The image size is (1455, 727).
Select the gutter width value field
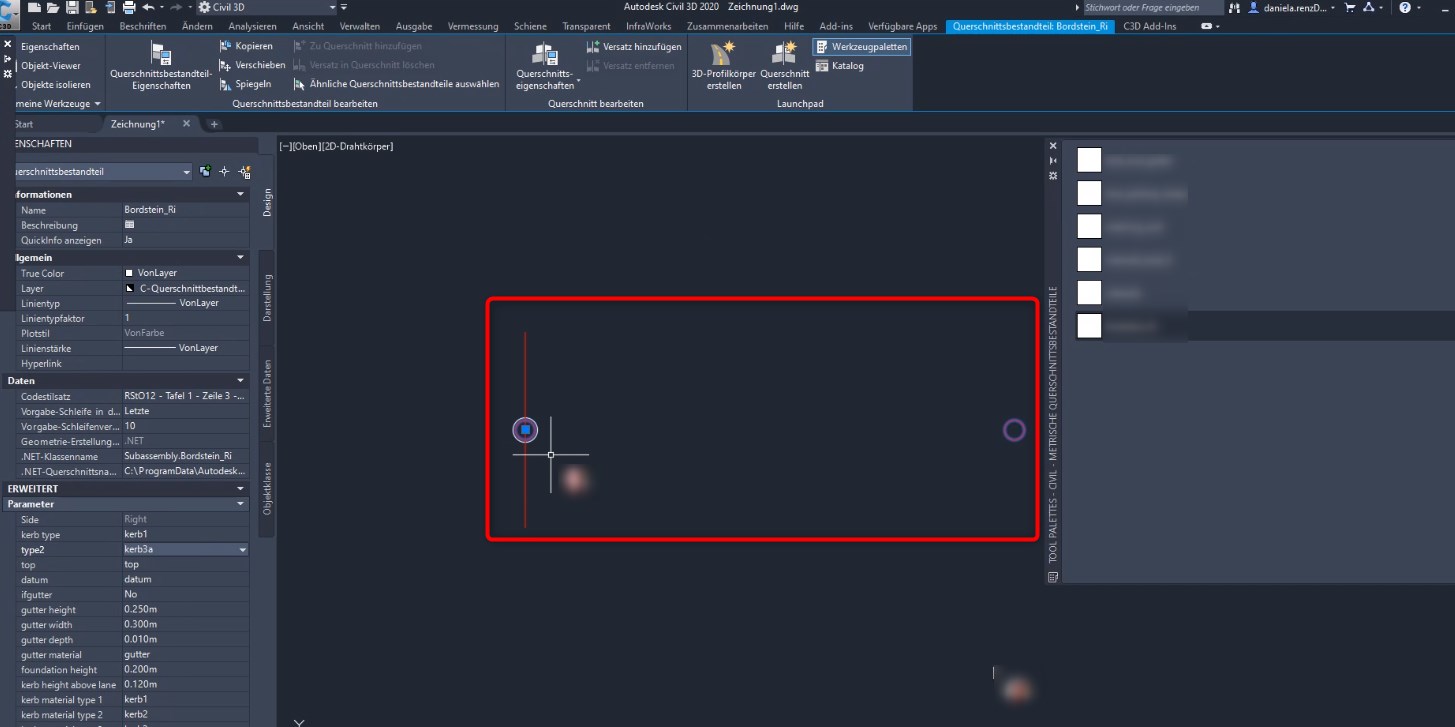[185, 625]
